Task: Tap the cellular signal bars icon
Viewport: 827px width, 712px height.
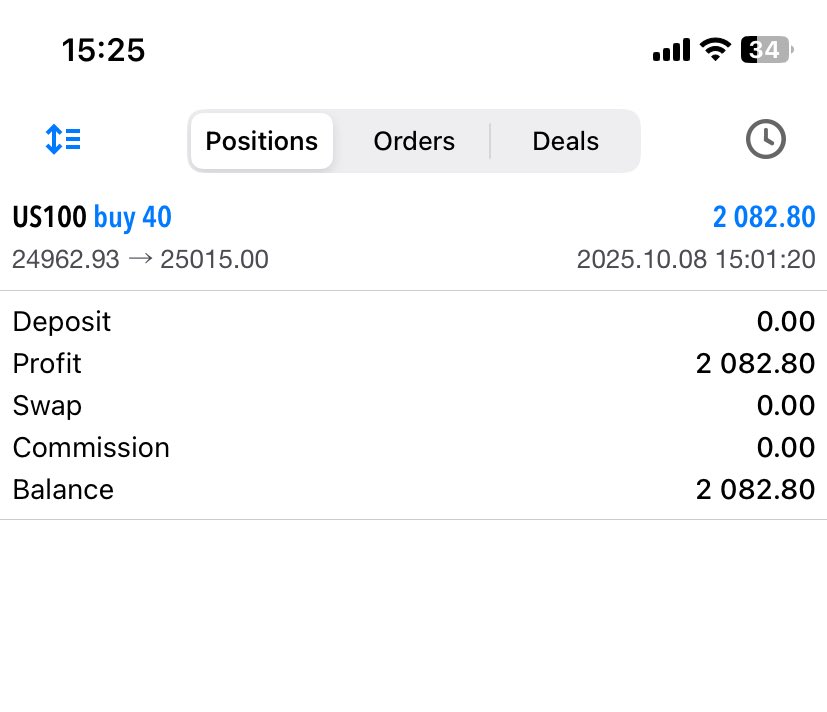Action: tap(671, 50)
